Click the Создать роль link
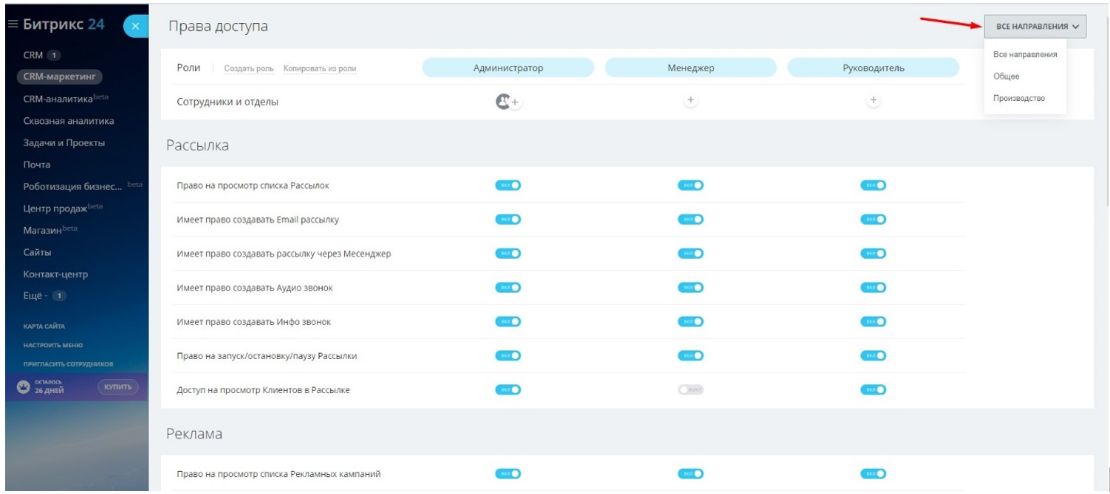1110x494 pixels. point(248,69)
